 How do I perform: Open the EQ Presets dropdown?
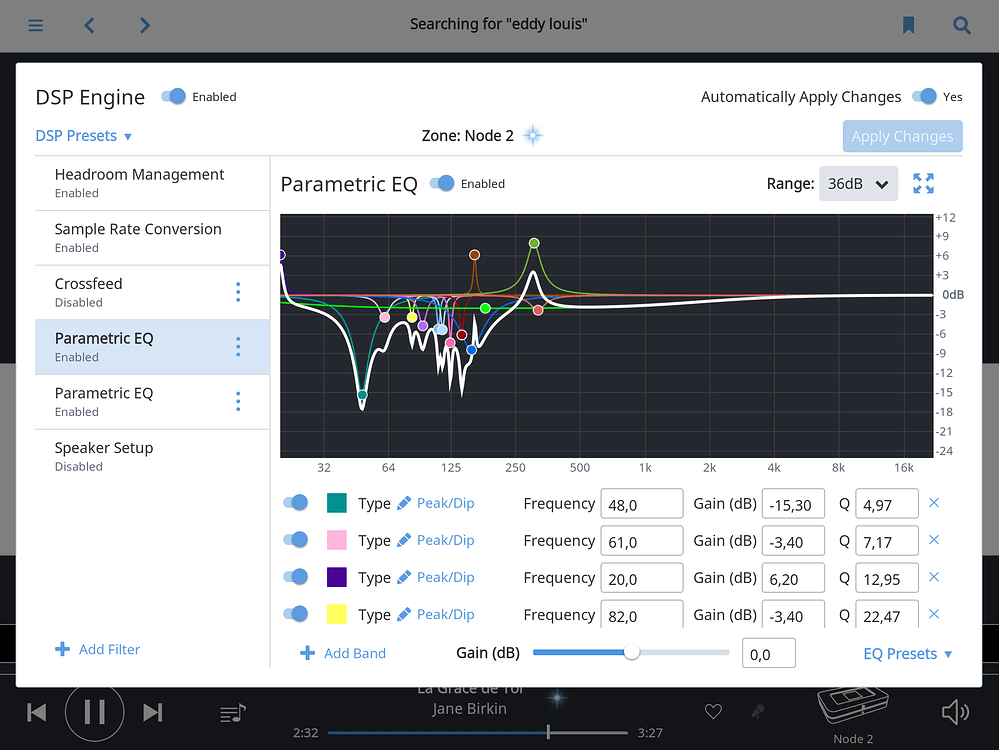(x=906, y=653)
